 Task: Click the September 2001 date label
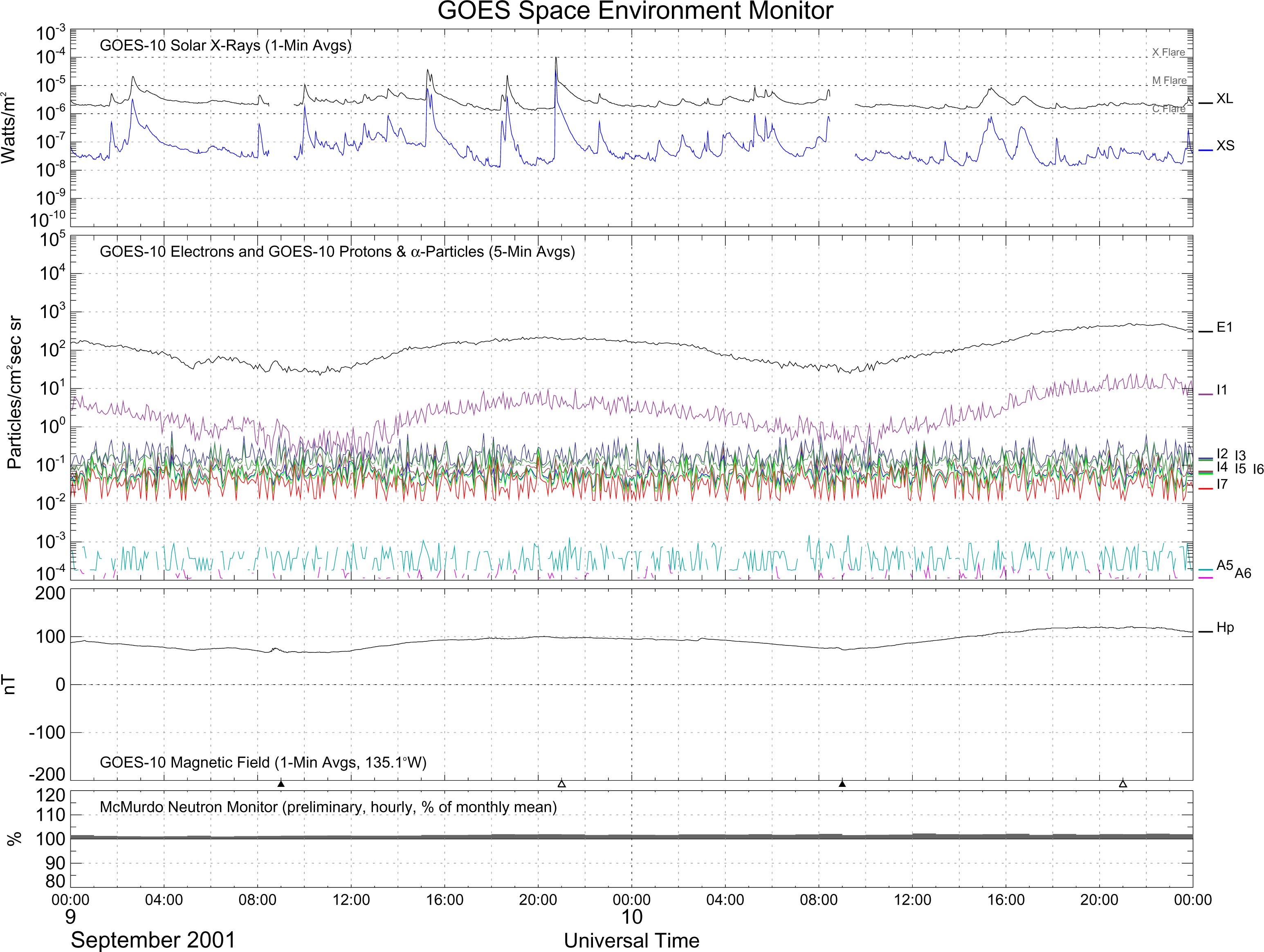pyautogui.click(x=153, y=940)
